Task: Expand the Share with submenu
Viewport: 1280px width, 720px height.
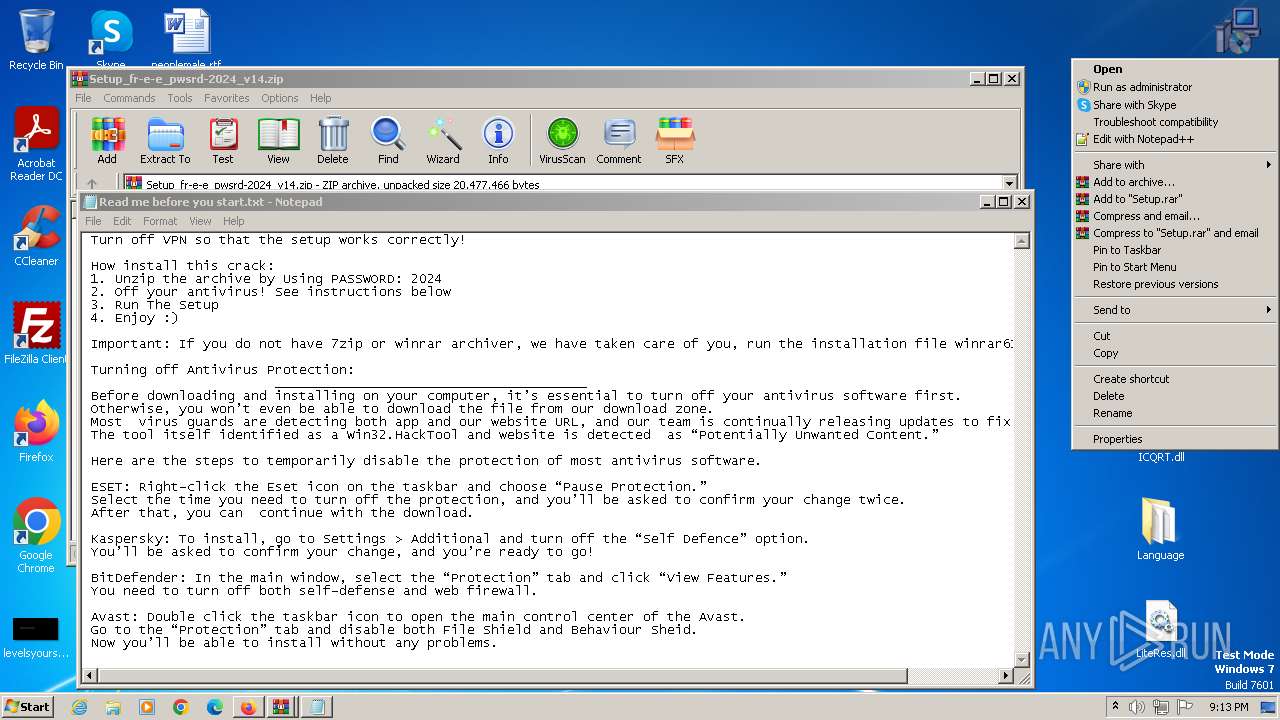Action: (x=1175, y=165)
